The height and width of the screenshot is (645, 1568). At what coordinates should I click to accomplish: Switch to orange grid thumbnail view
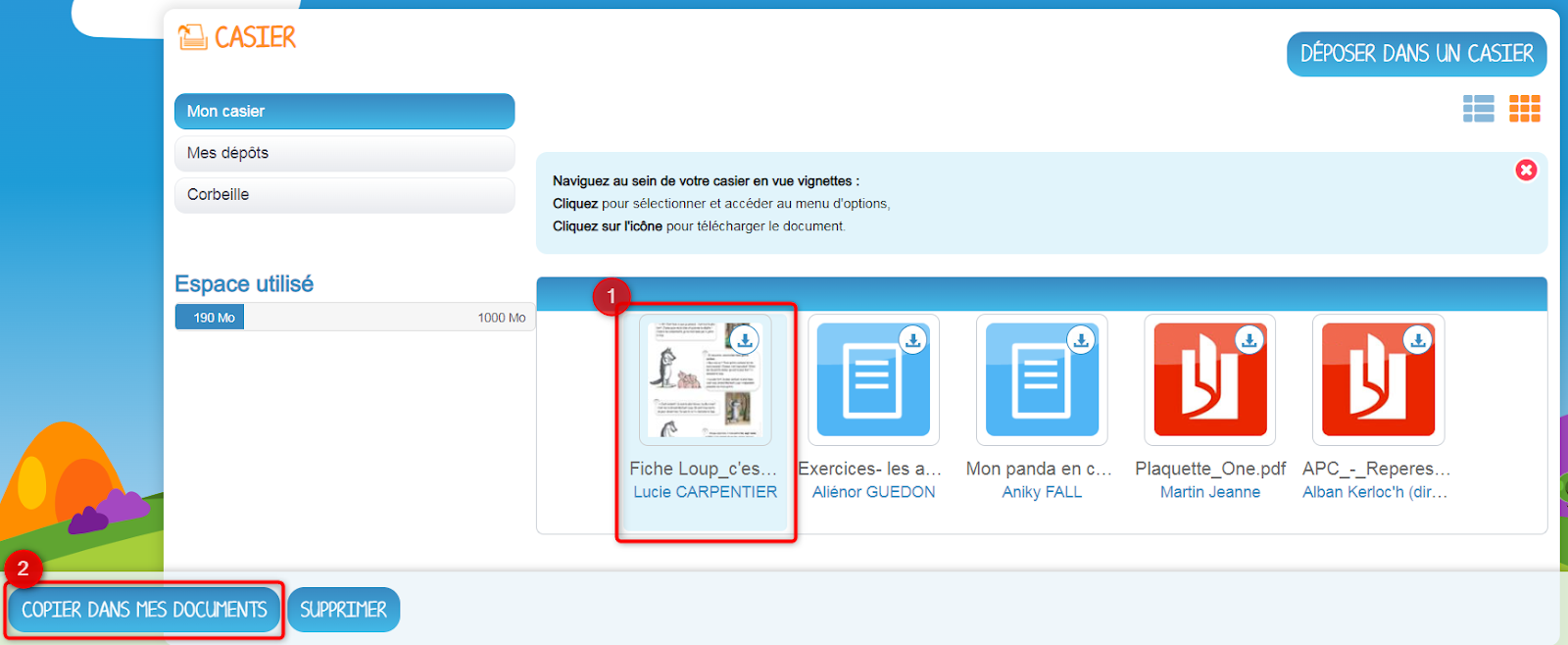(x=1524, y=109)
